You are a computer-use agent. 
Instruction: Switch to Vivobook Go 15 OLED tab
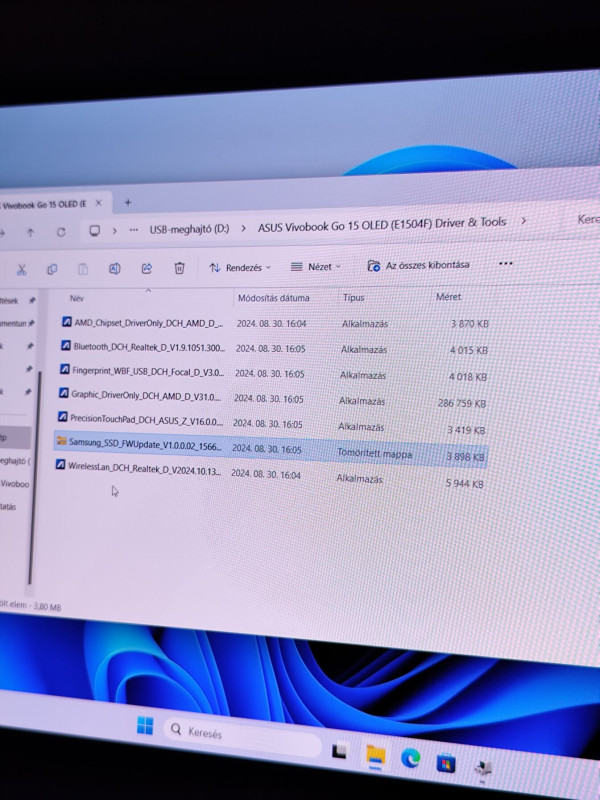coord(43,205)
